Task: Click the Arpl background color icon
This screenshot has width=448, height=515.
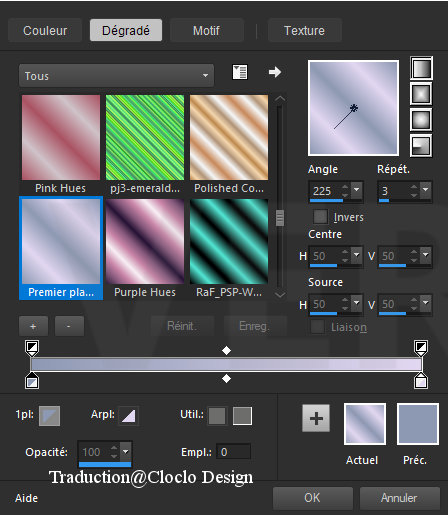Action: click(x=128, y=416)
